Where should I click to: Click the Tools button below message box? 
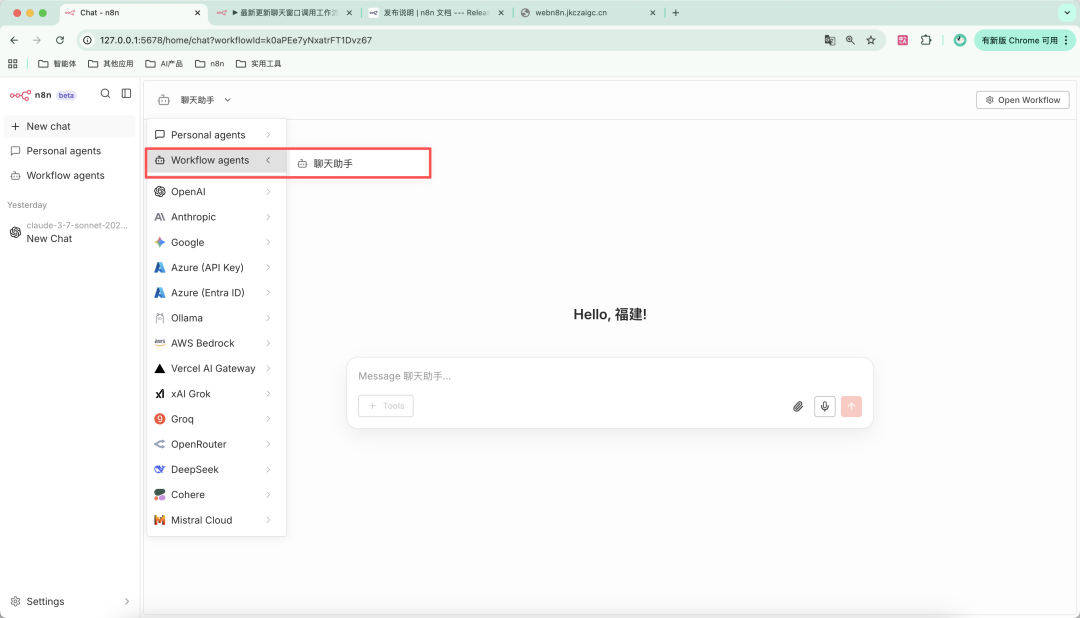(386, 406)
